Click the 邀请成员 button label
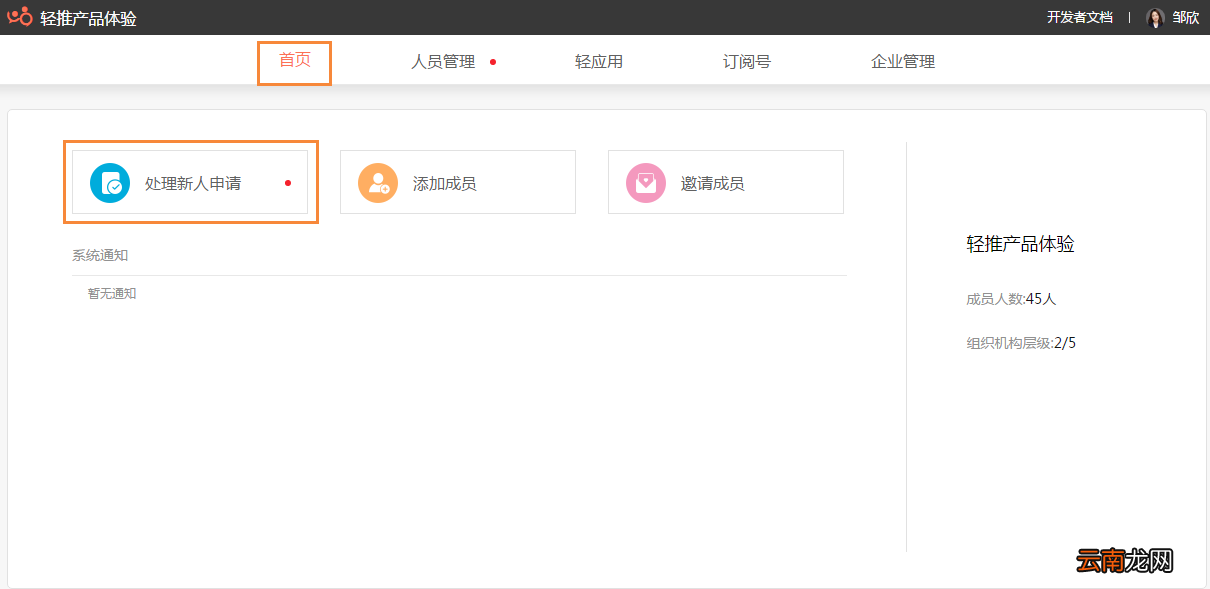Viewport: 1210px width, 589px height. [713, 184]
